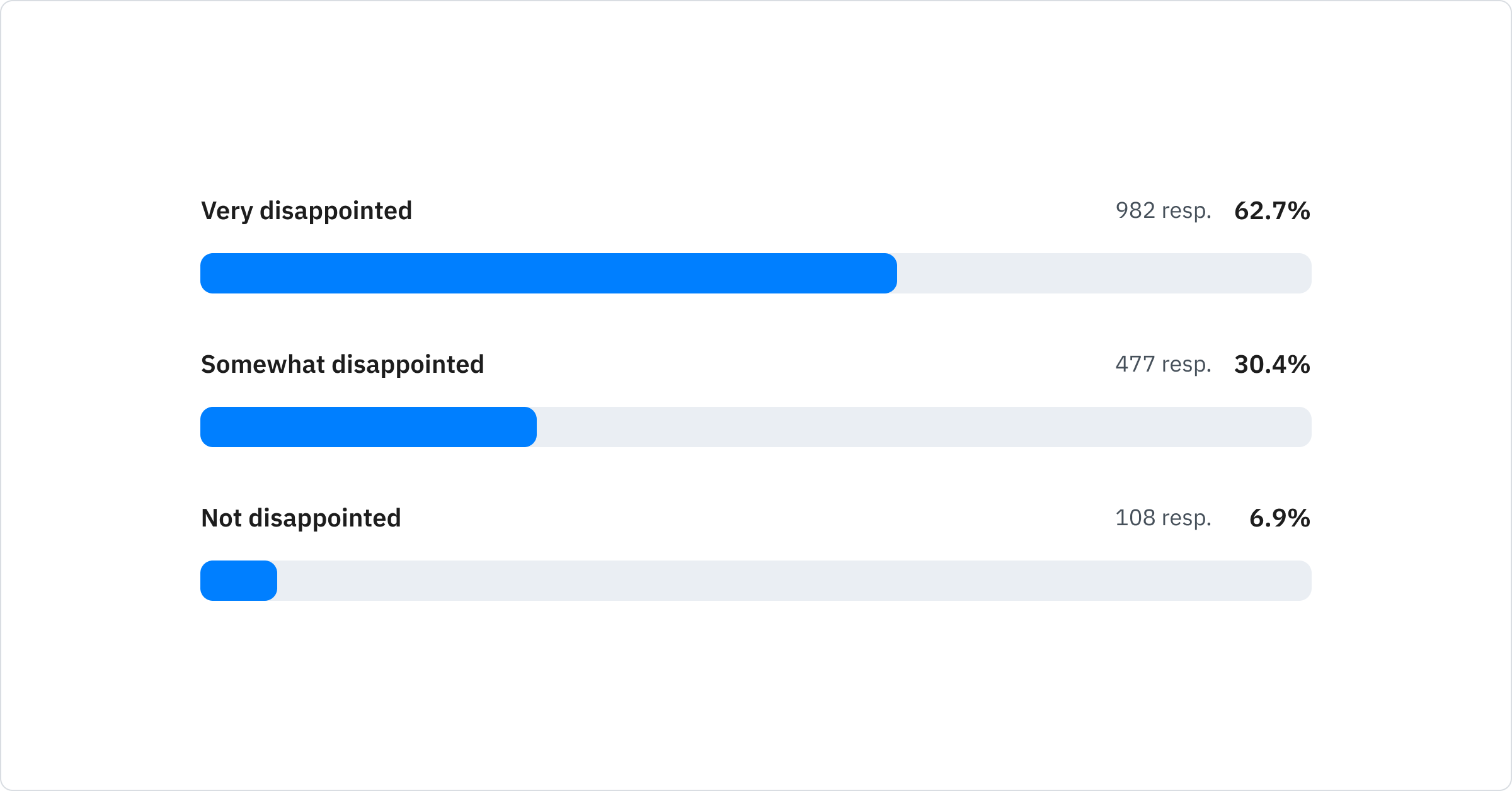
Task: Click the blue fill of Very disappointed bar
Action: pos(548,273)
